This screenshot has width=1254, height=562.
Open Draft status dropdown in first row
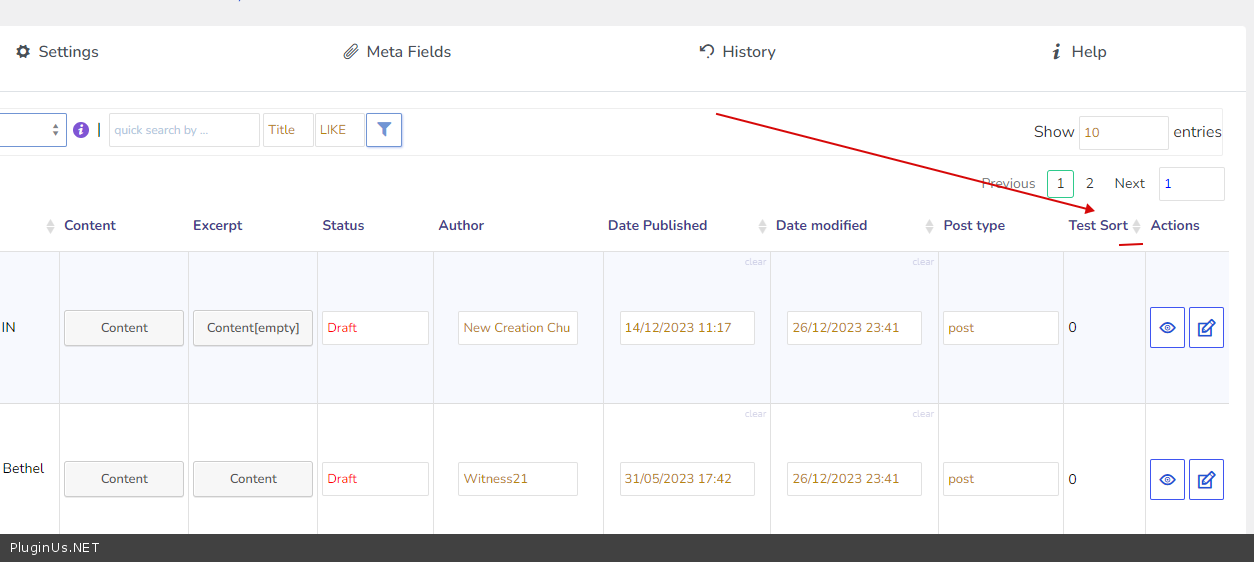point(375,328)
